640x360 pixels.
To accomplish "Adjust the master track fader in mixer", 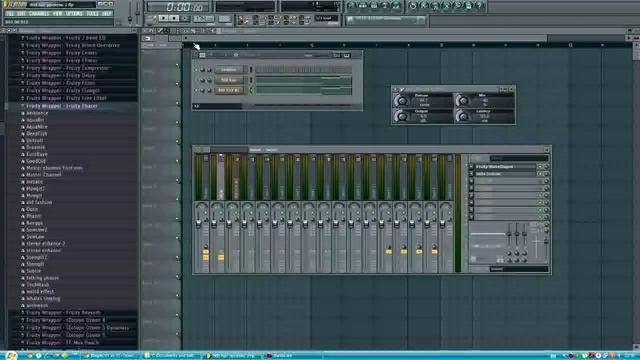I will pyautogui.click(x=198, y=223).
